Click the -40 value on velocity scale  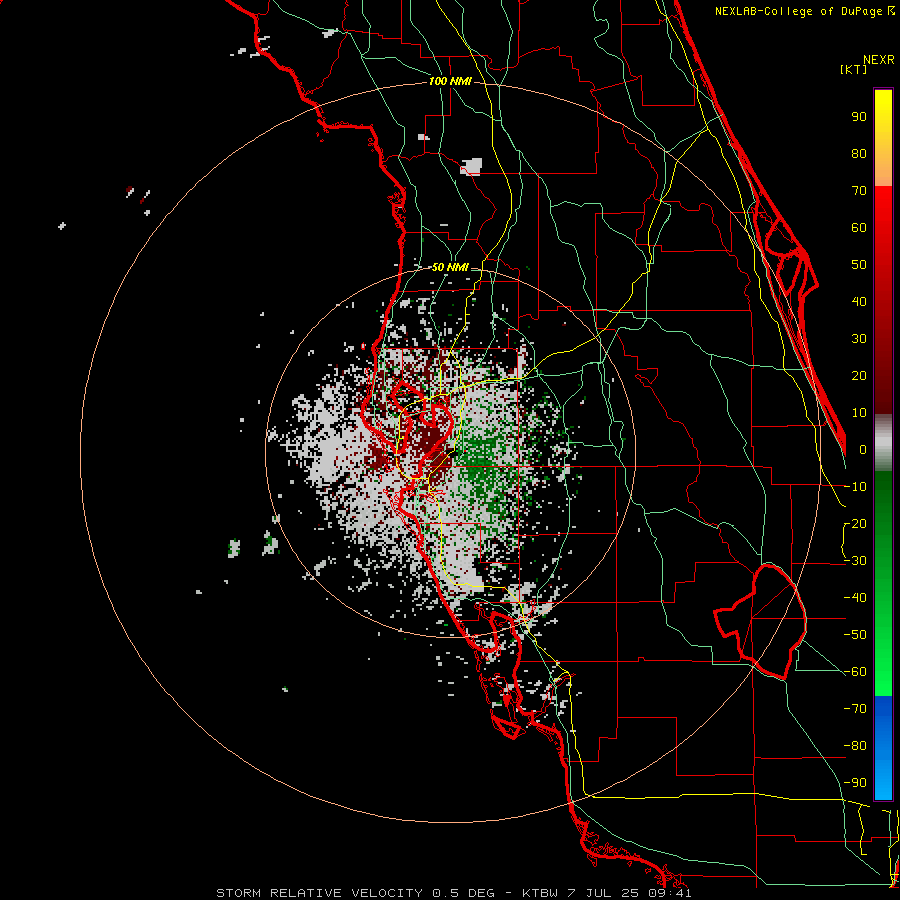[855, 598]
